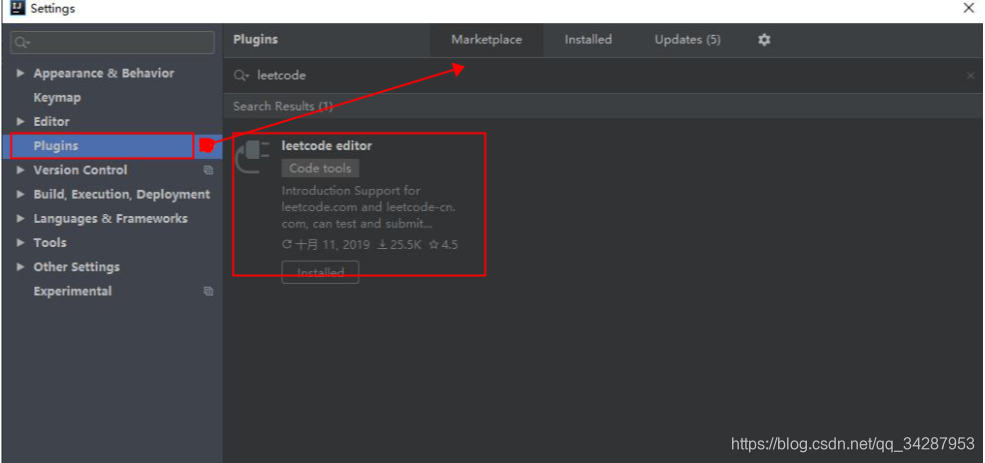Clear the leetcode plugin search text
985x463 pixels.
971,75
